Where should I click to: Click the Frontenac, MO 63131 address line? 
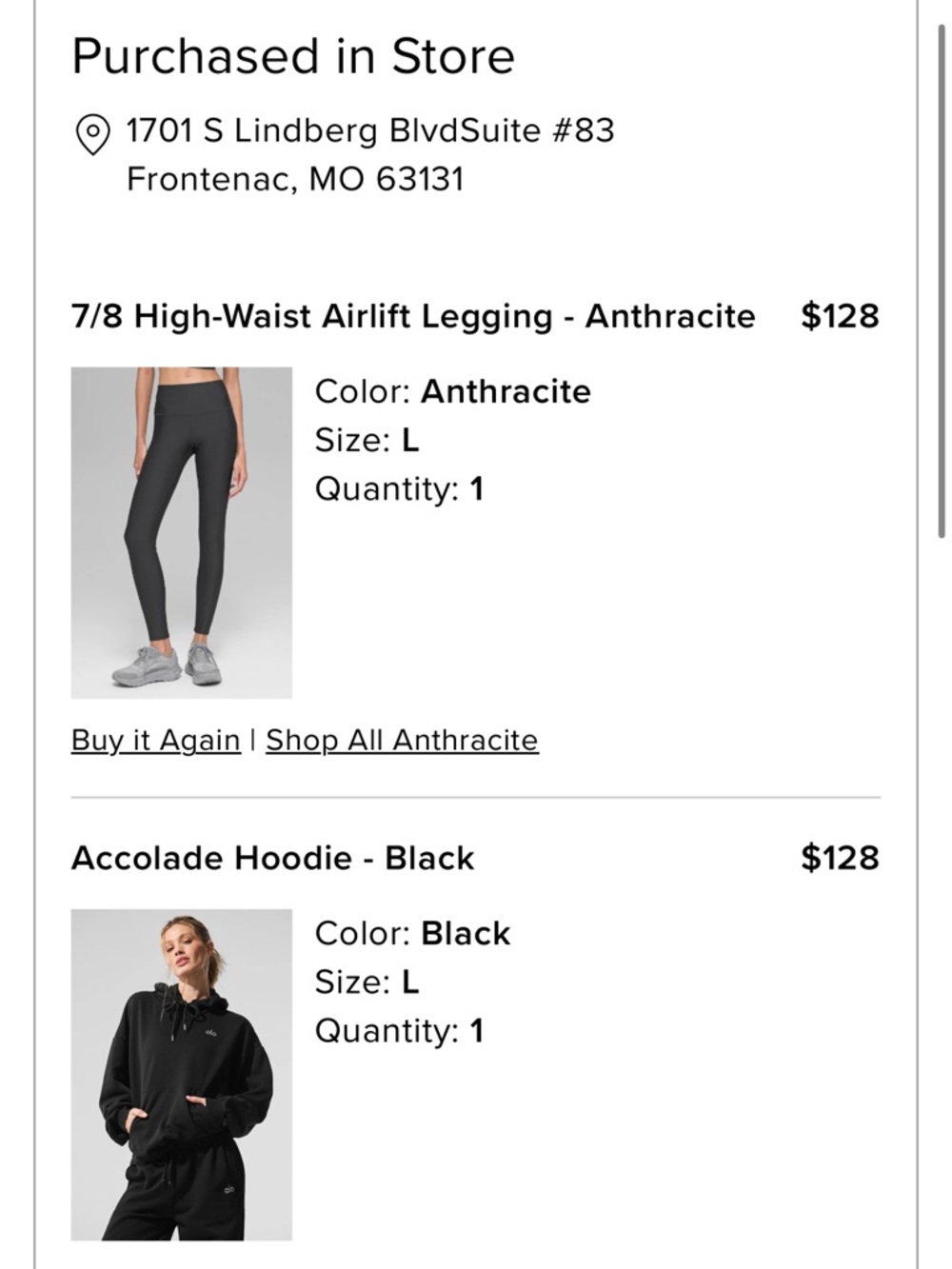pos(297,175)
